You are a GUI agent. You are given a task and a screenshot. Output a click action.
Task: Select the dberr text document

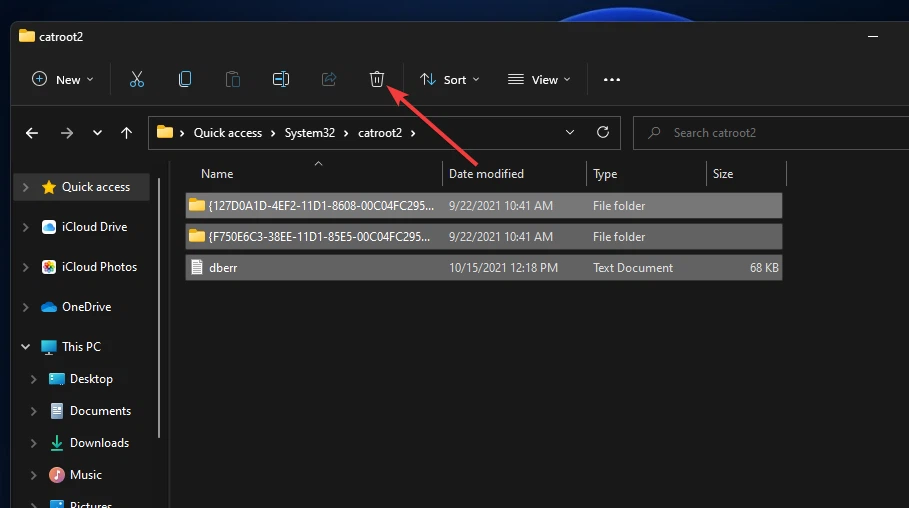223,268
